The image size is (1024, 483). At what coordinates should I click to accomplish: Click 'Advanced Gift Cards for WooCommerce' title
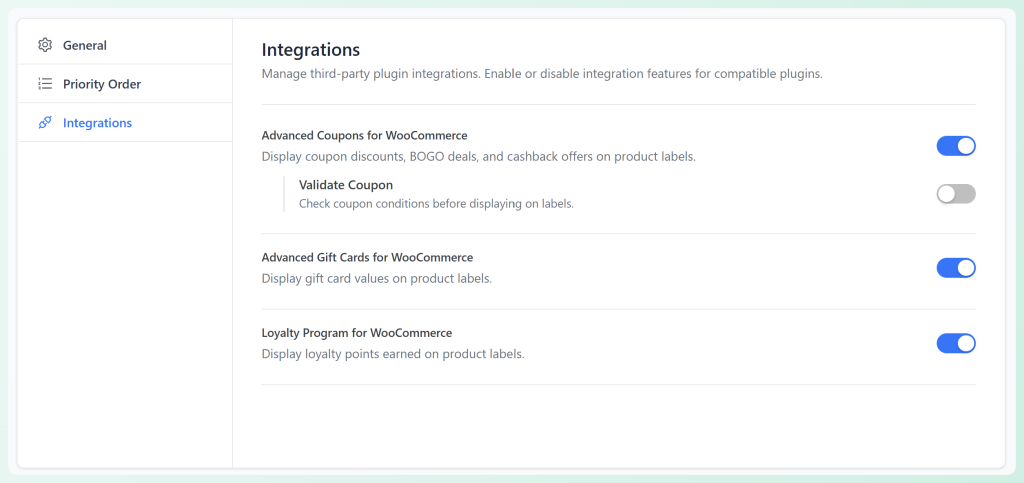pyautogui.click(x=367, y=257)
